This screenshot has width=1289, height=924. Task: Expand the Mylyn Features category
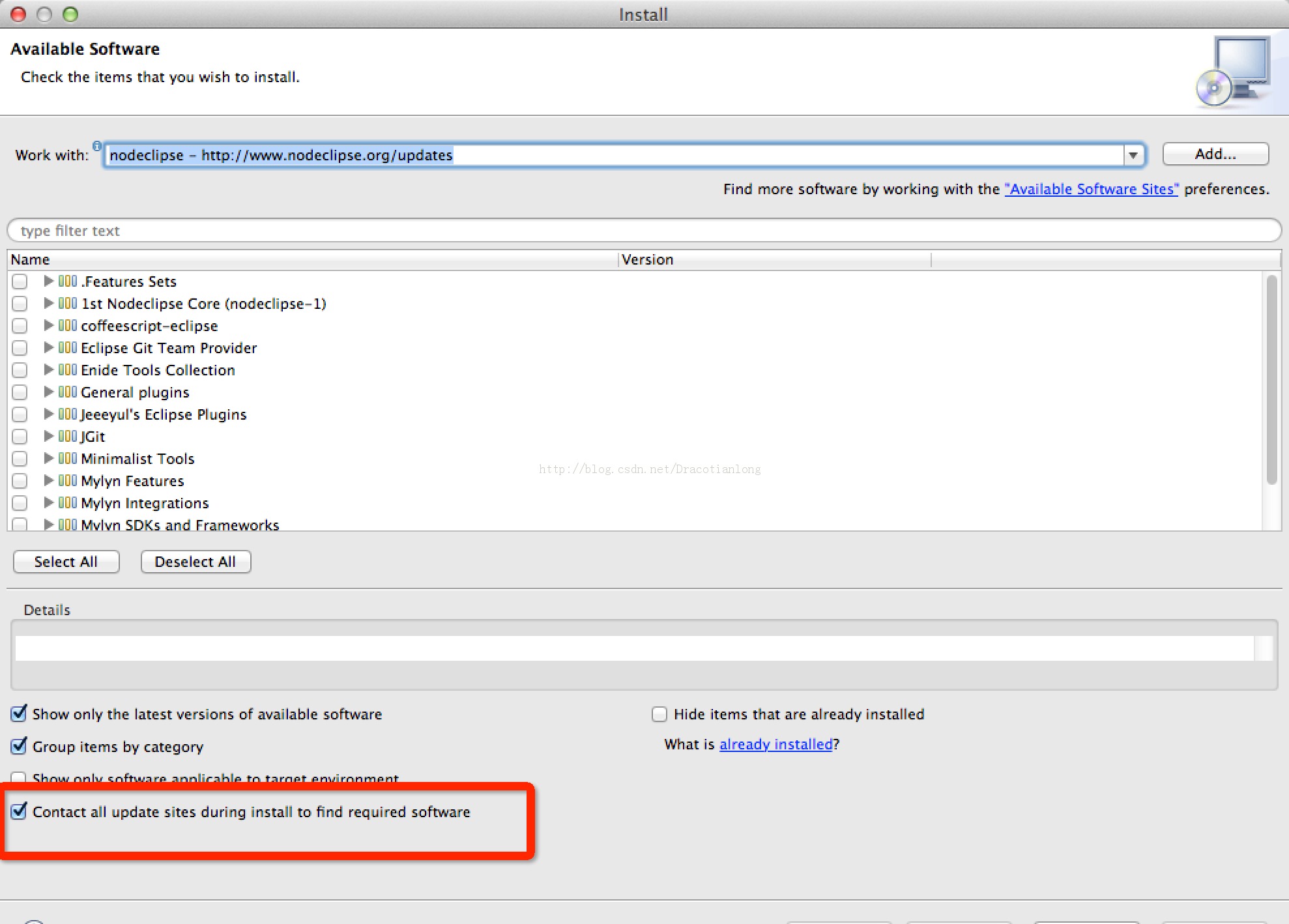48,480
